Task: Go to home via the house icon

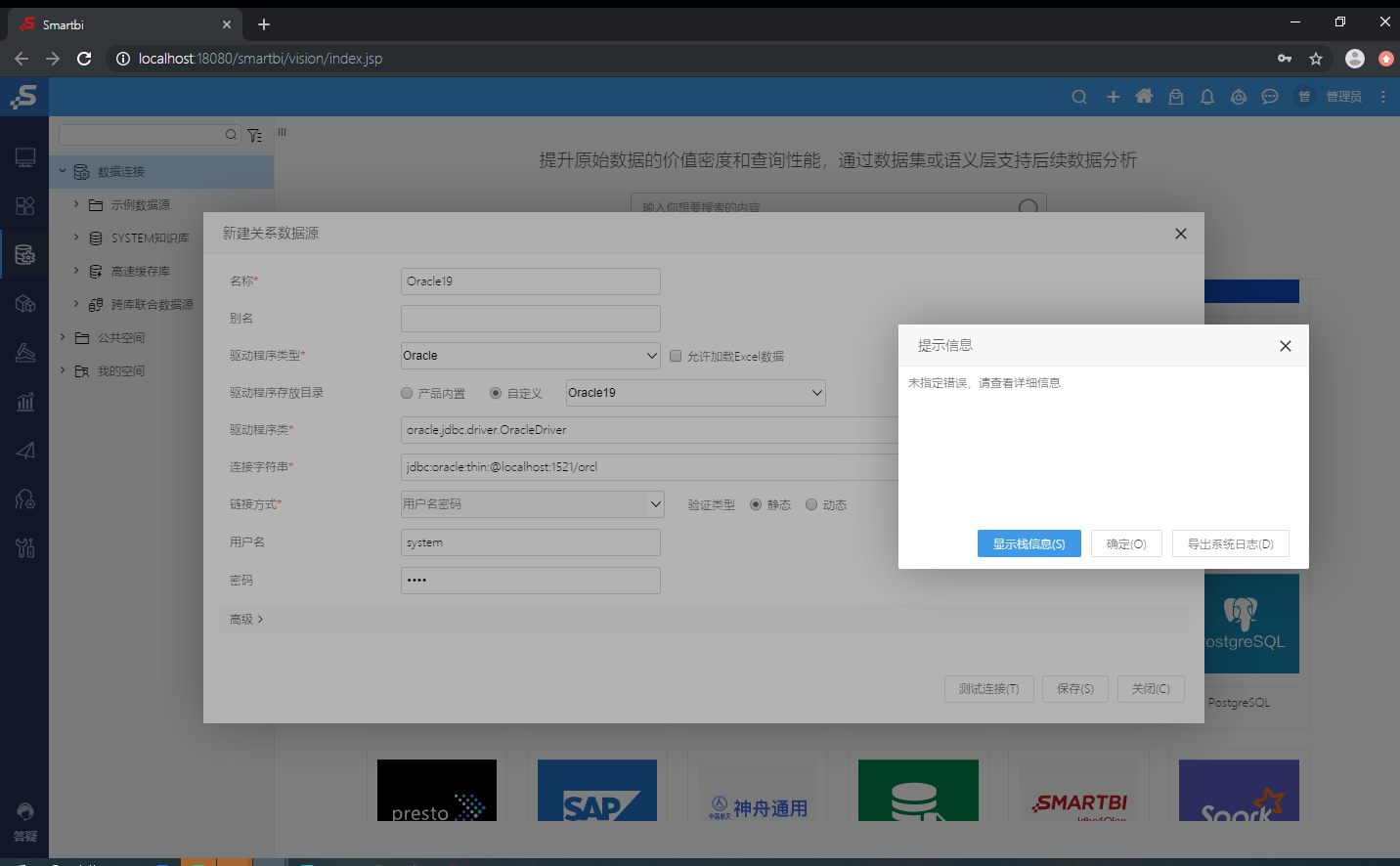Action: coord(1144,97)
